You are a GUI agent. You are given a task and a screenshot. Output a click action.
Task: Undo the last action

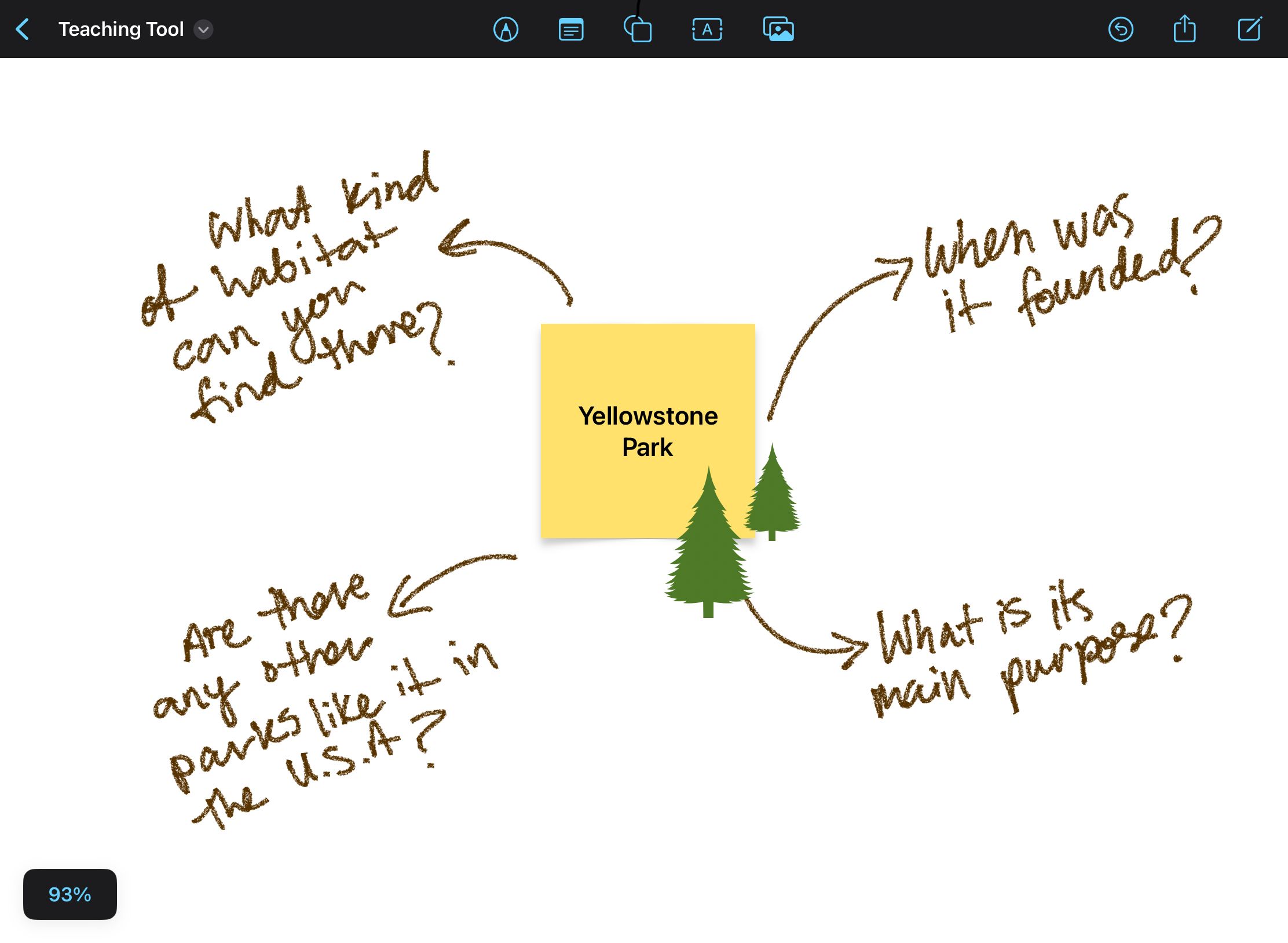(1121, 29)
